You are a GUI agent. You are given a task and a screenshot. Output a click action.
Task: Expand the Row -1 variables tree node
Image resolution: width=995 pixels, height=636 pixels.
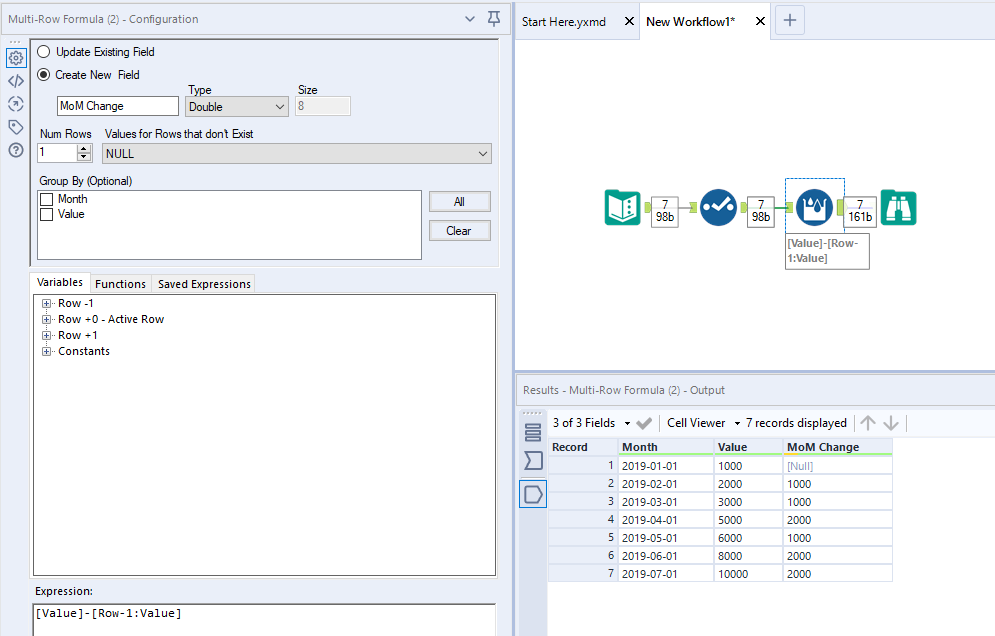47,304
